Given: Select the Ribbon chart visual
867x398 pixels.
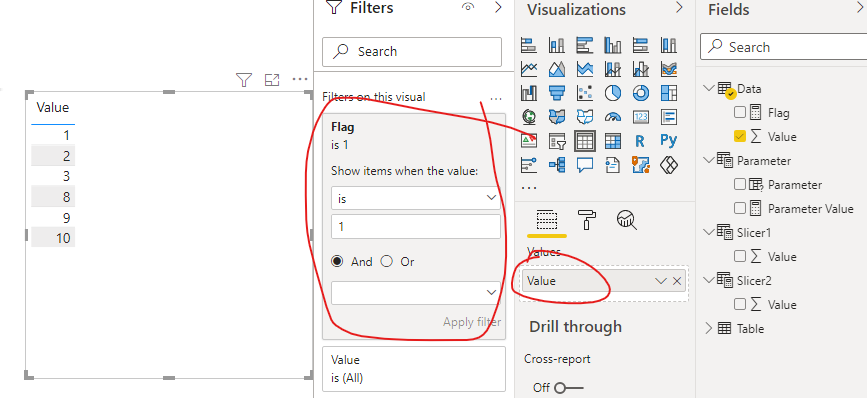Looking at the screenshot, I should 669,69.
